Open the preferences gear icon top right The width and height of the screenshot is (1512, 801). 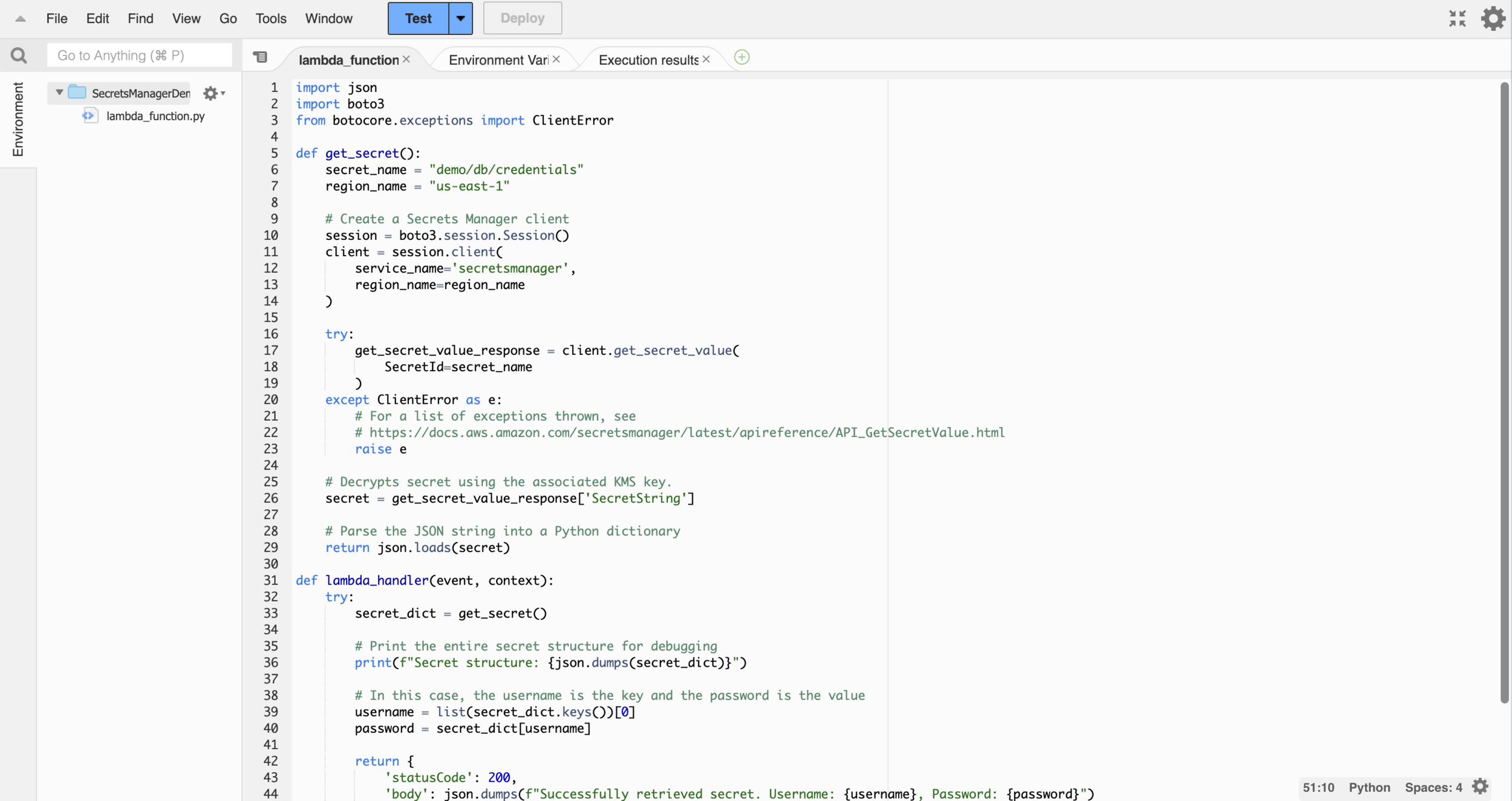1493,18
